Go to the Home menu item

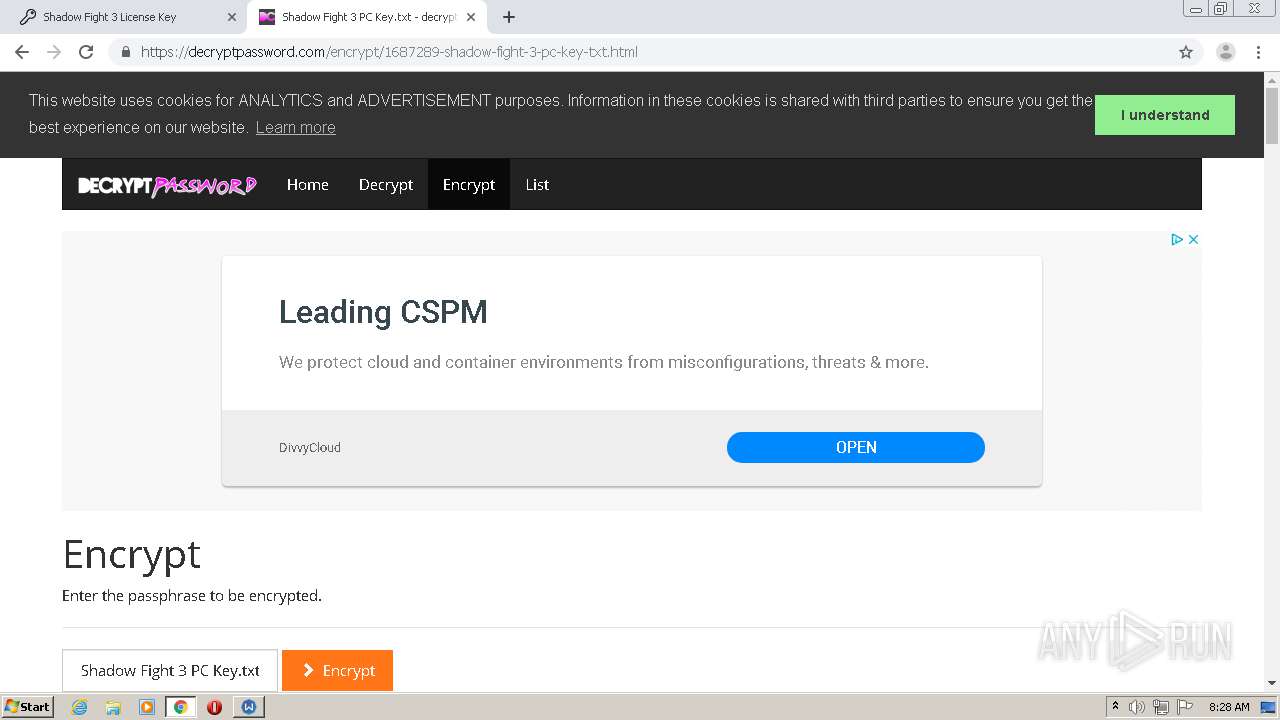click(x=308, y=184)
